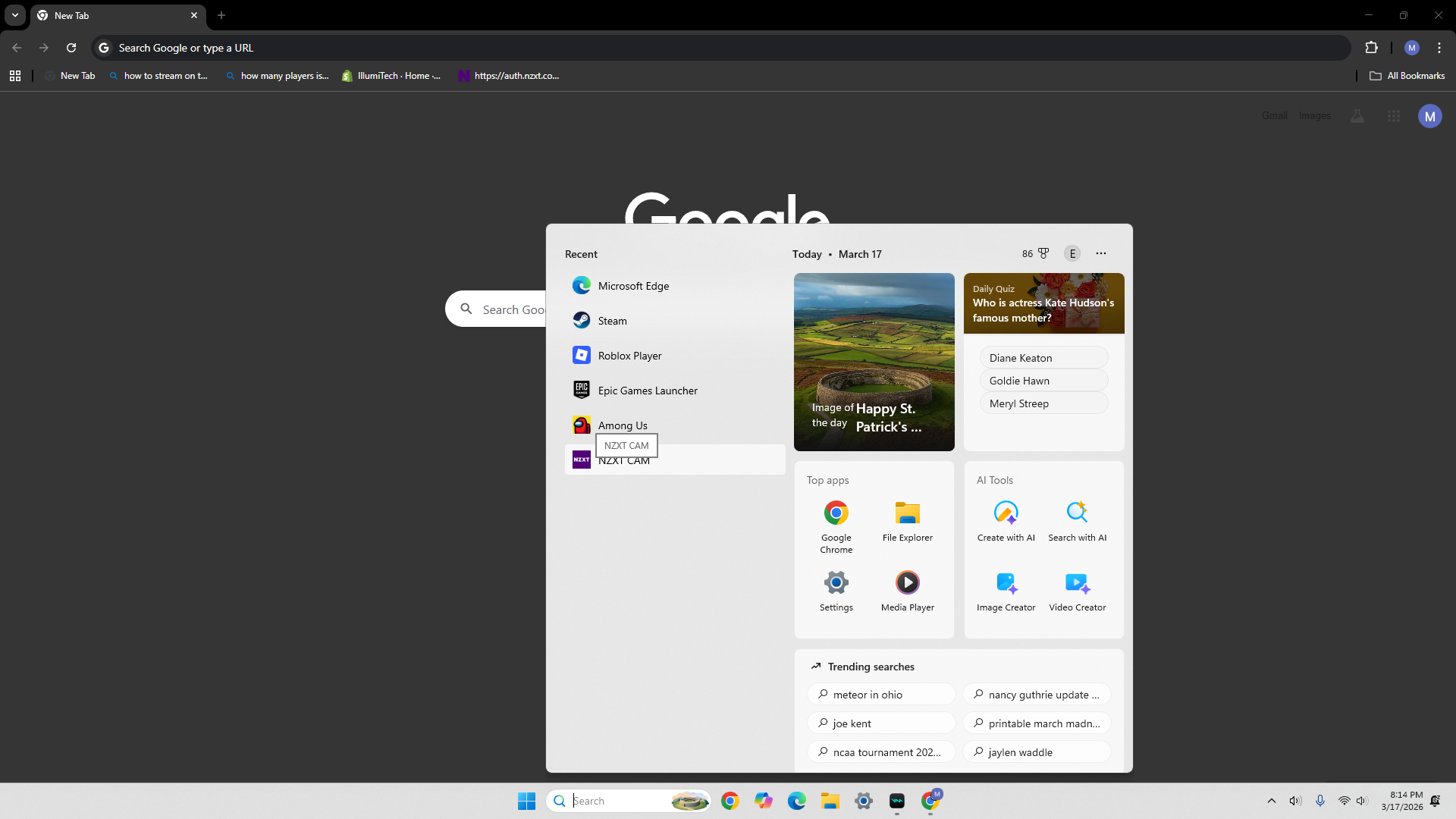Go back in Chrome toolbar

tap(17, 48)
